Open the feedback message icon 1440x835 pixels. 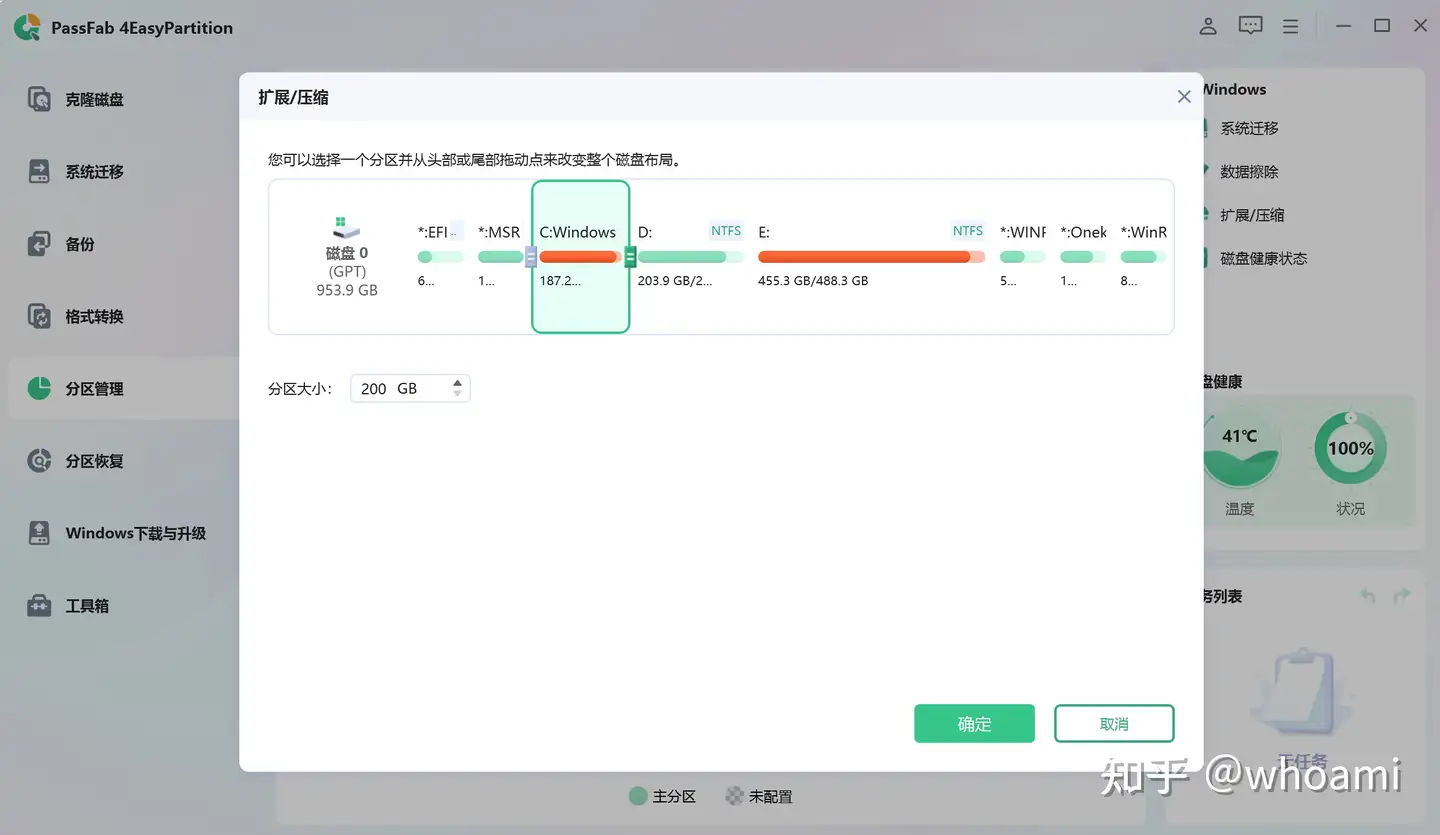click(x=1250, y=27)
